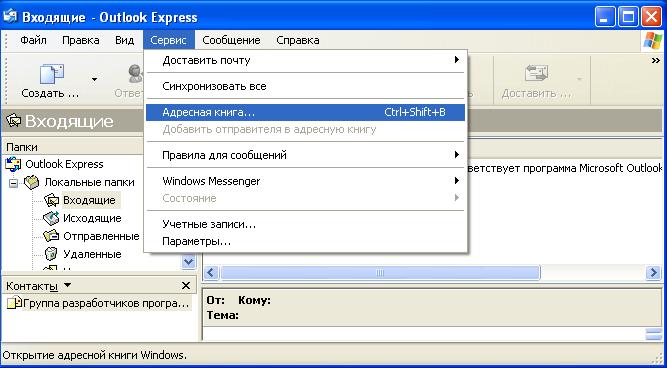Click the Папки pane header
The image size is (667, 368).
point(72,147)
